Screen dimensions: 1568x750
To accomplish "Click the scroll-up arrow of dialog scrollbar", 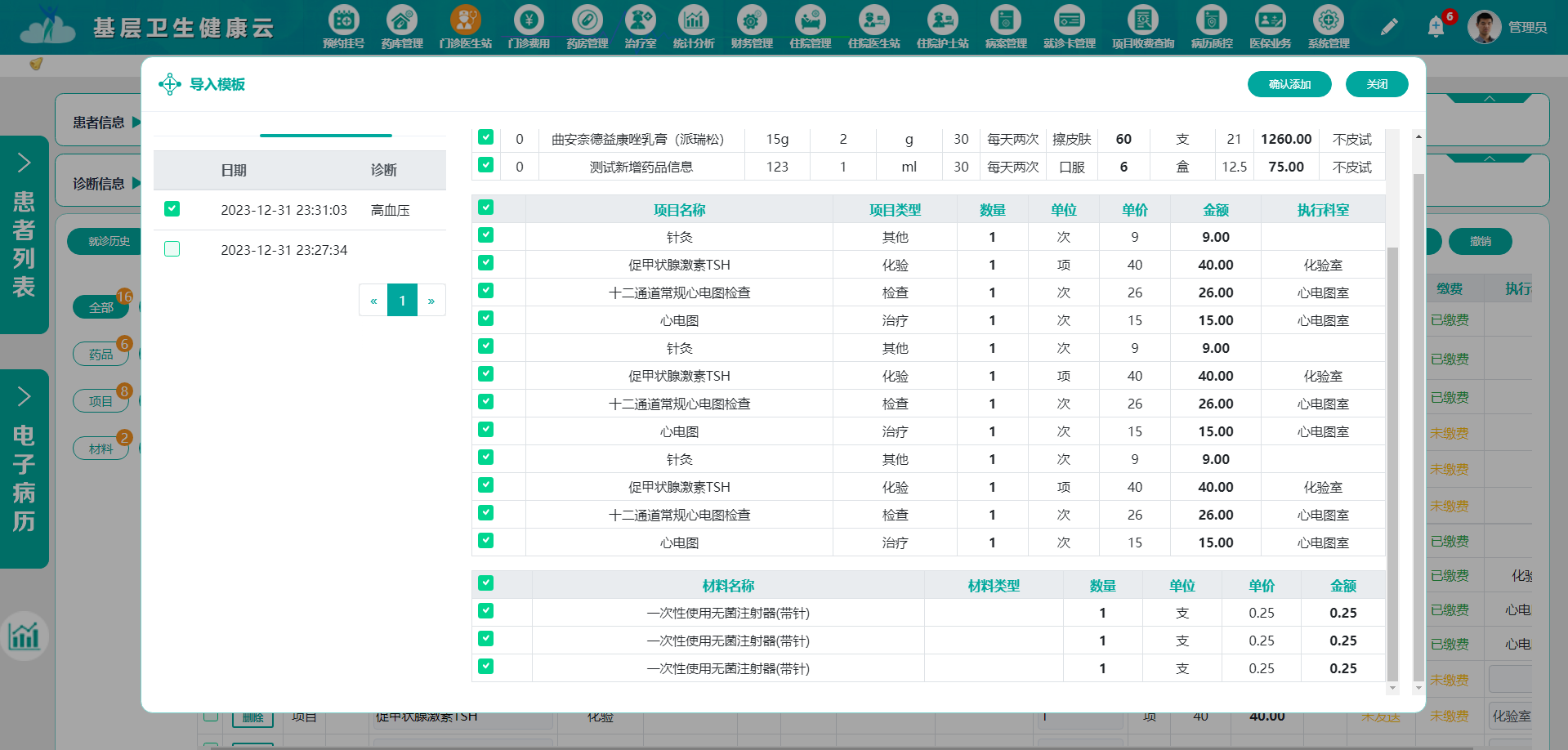I will (1418, 136).
